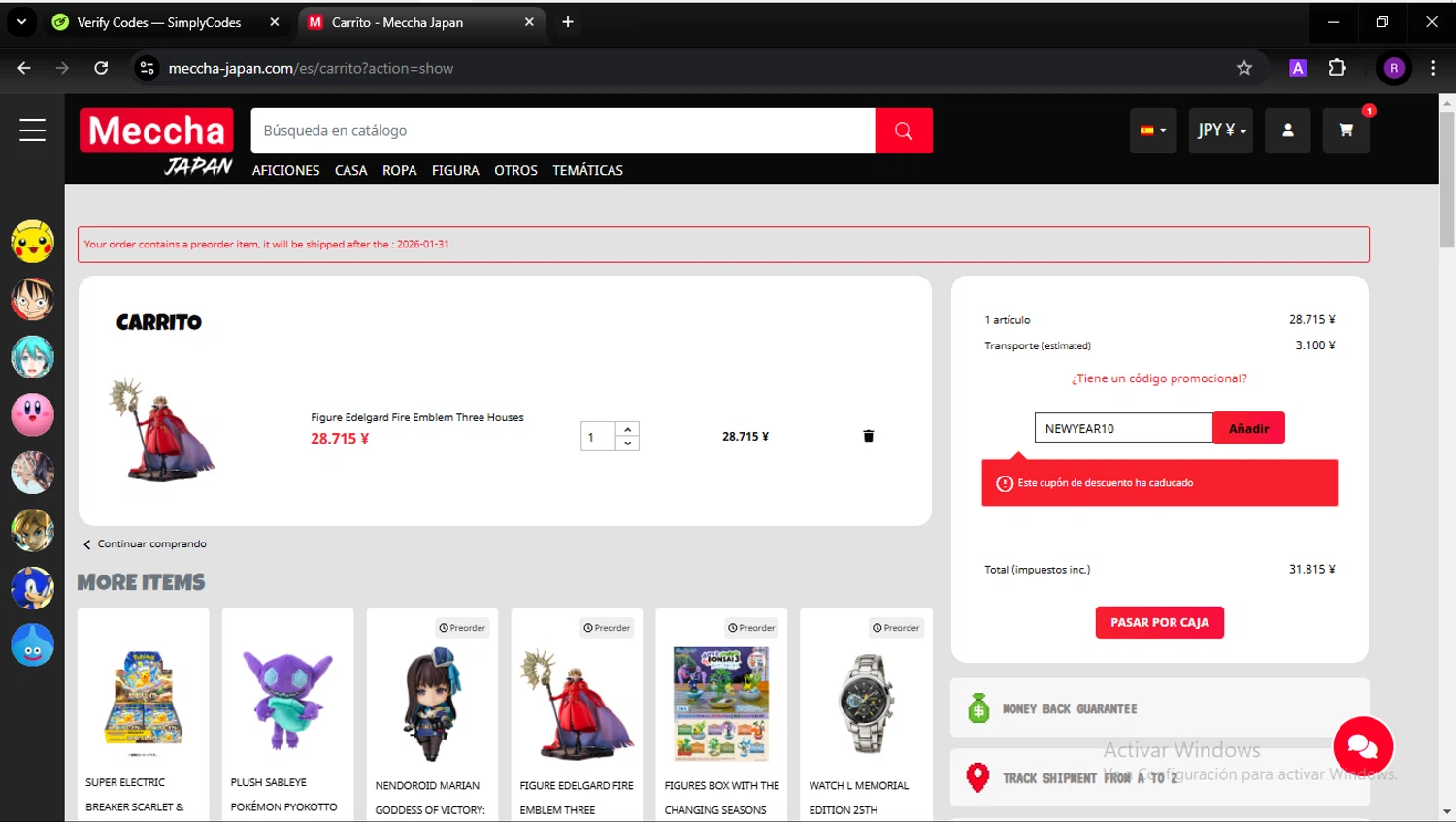Open OTROS menu
The height and width of the screenshot is (822, 1456).
coord(515,170)
